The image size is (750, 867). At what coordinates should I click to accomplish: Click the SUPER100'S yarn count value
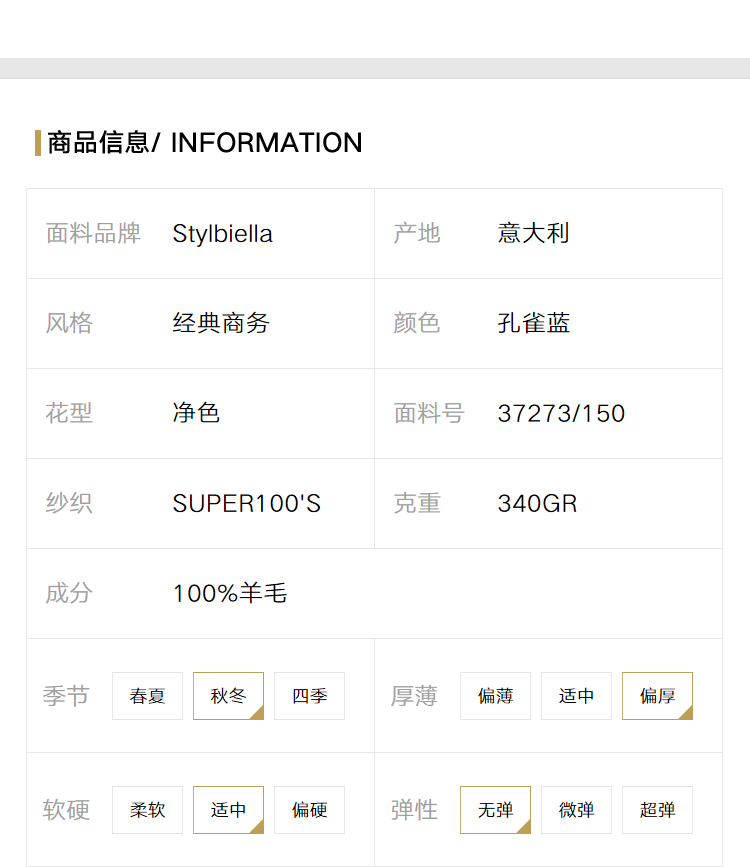pos(247,503)
